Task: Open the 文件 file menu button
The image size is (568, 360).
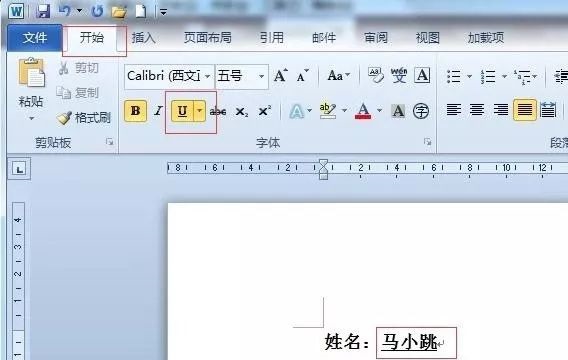Action: pos(35,38)
